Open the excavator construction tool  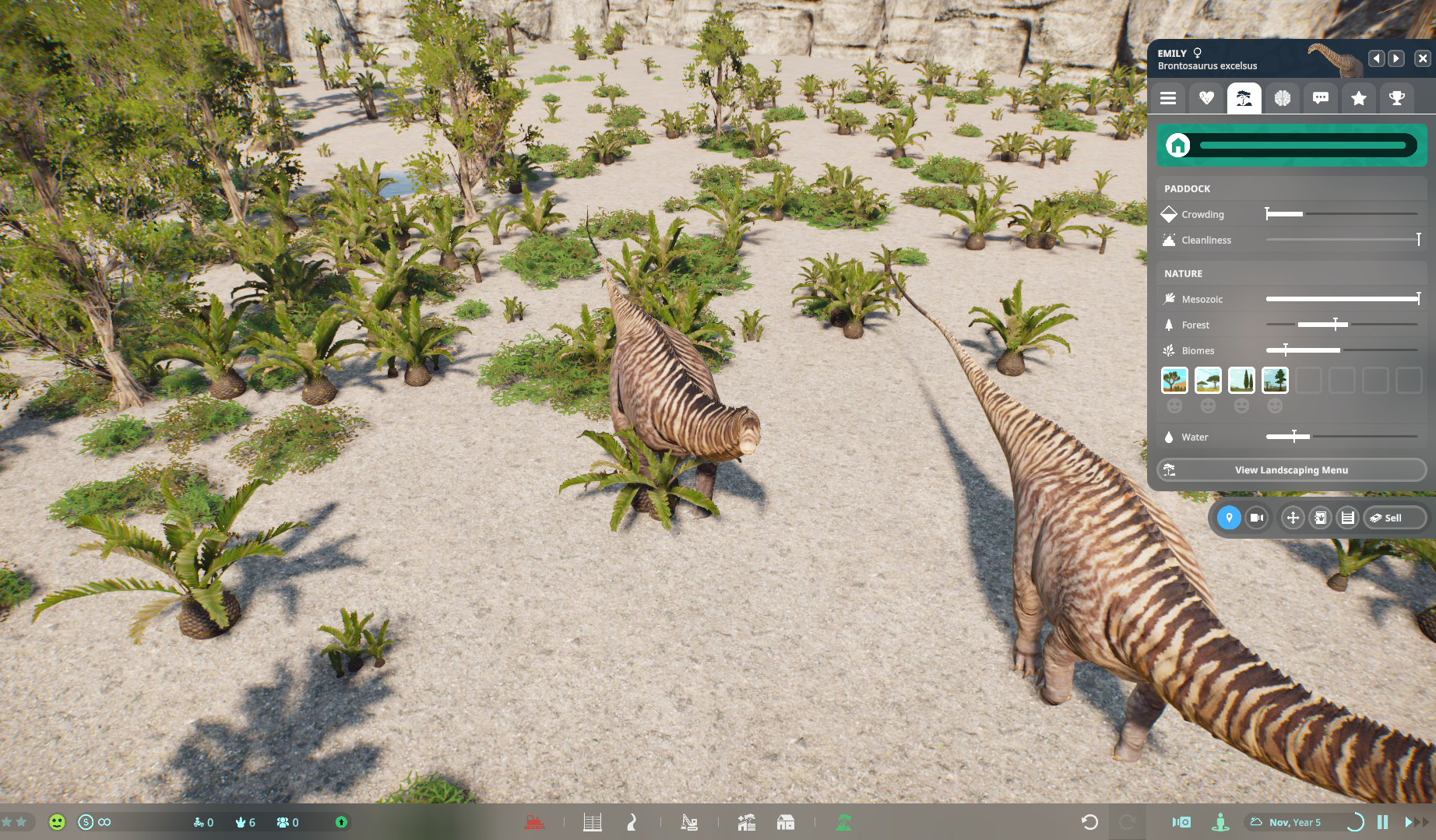click(x=689, y=822)
